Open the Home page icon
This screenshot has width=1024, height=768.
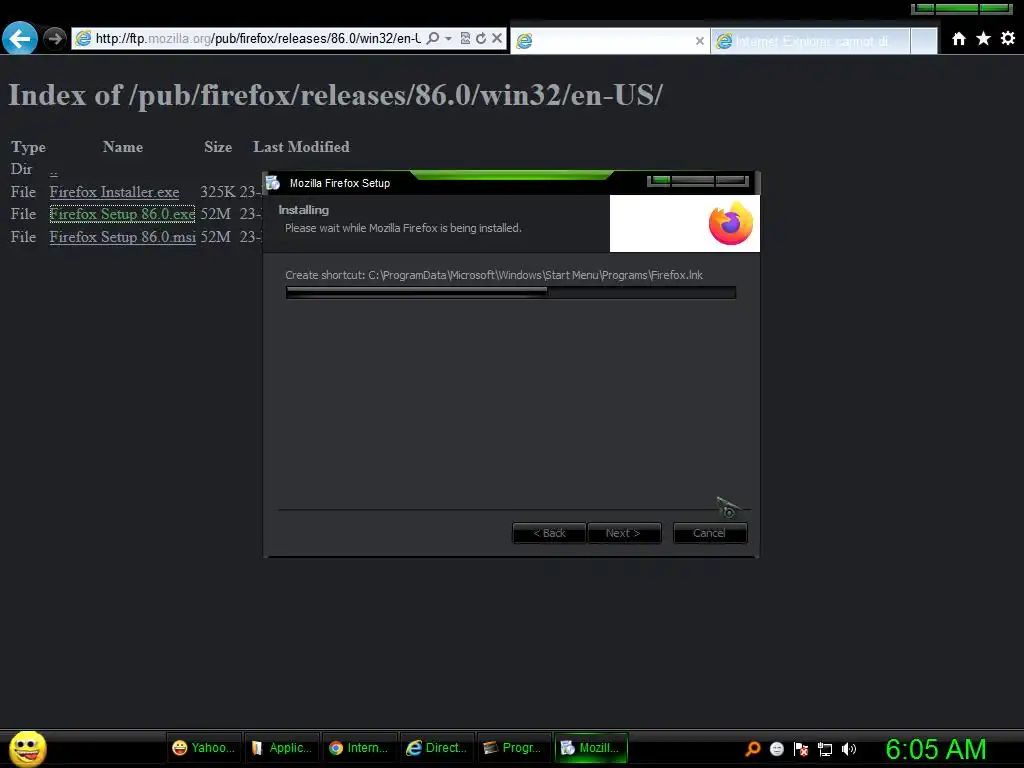tap(959, 39)
